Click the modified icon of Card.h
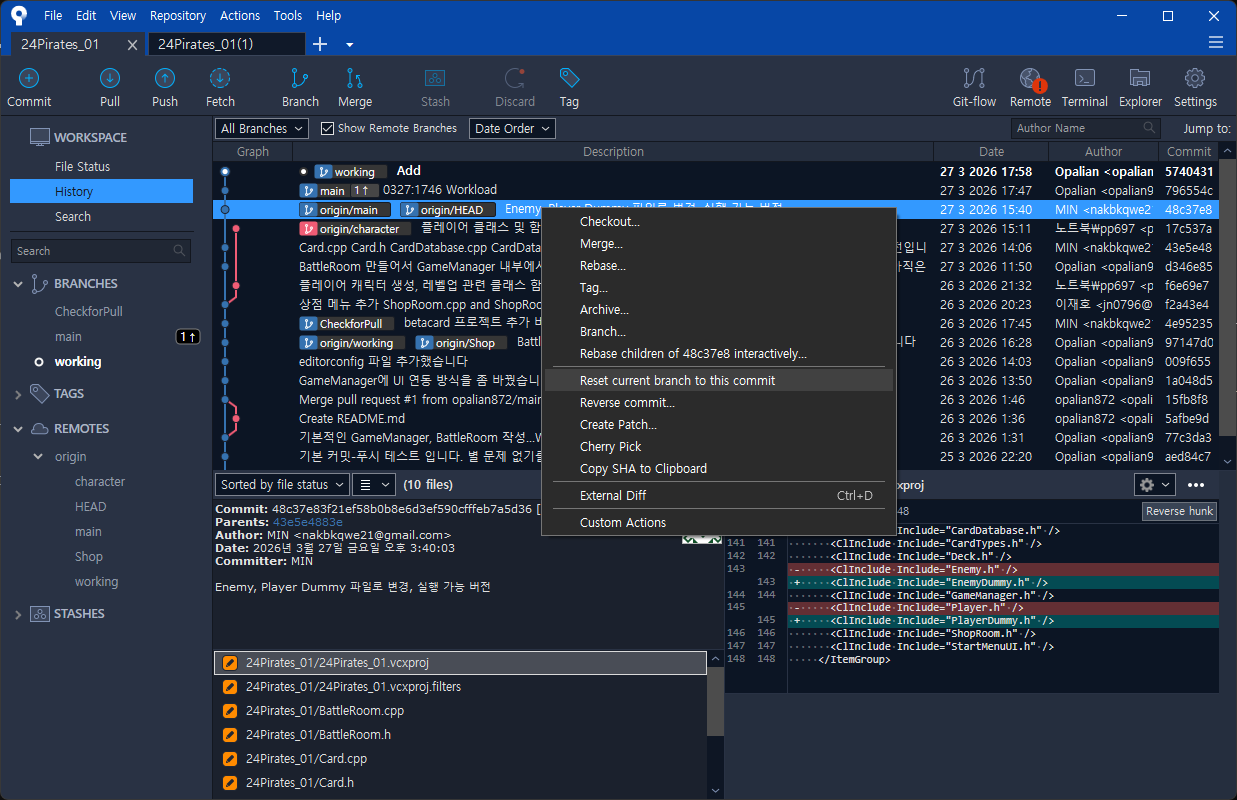This screenshot has height=800, width=1237. tap(230, 783)
